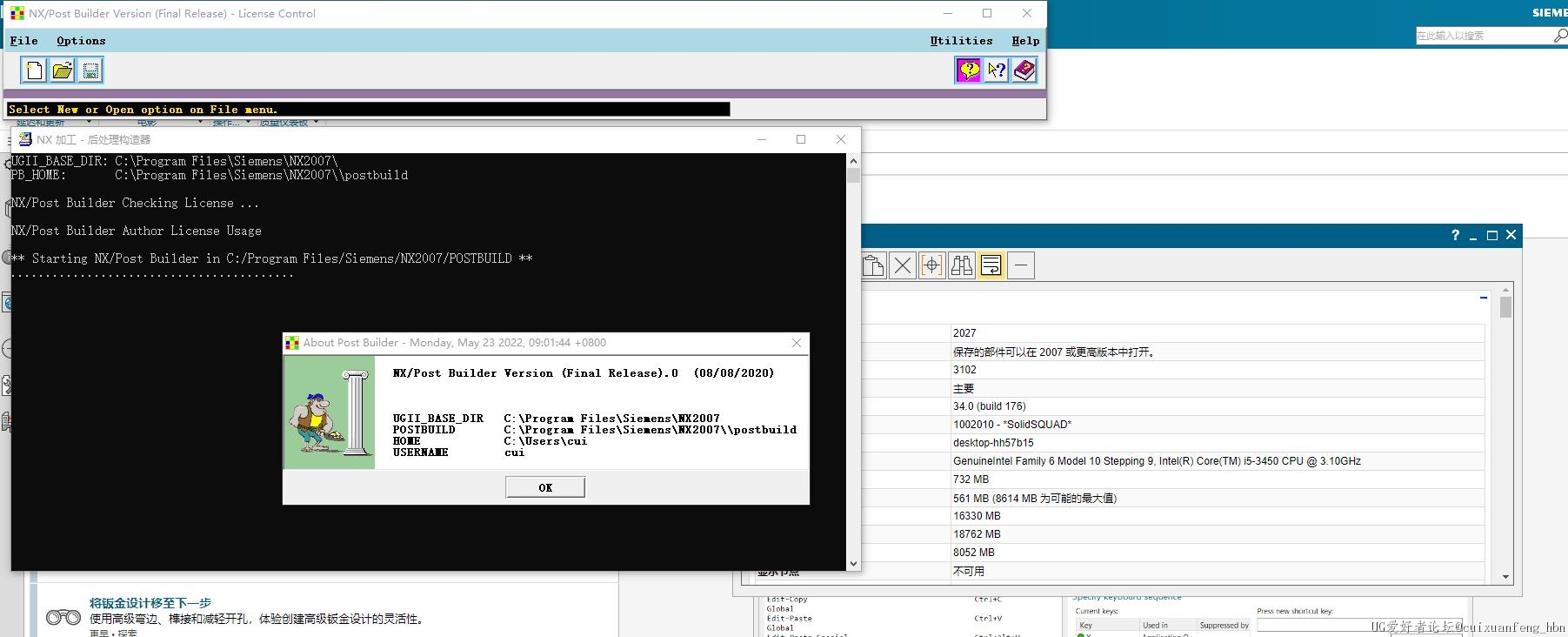Click the New post file icon

[35, 70]
